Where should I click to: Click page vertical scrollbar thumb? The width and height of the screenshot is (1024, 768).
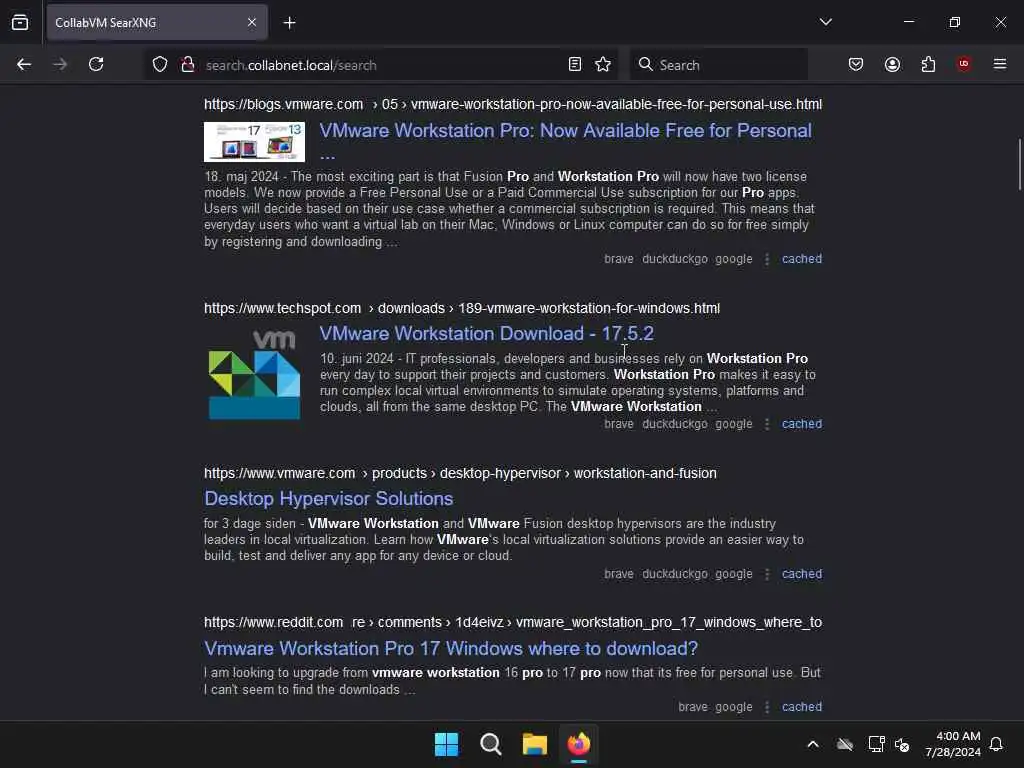pyautogui.click(x=1019, y=164)
